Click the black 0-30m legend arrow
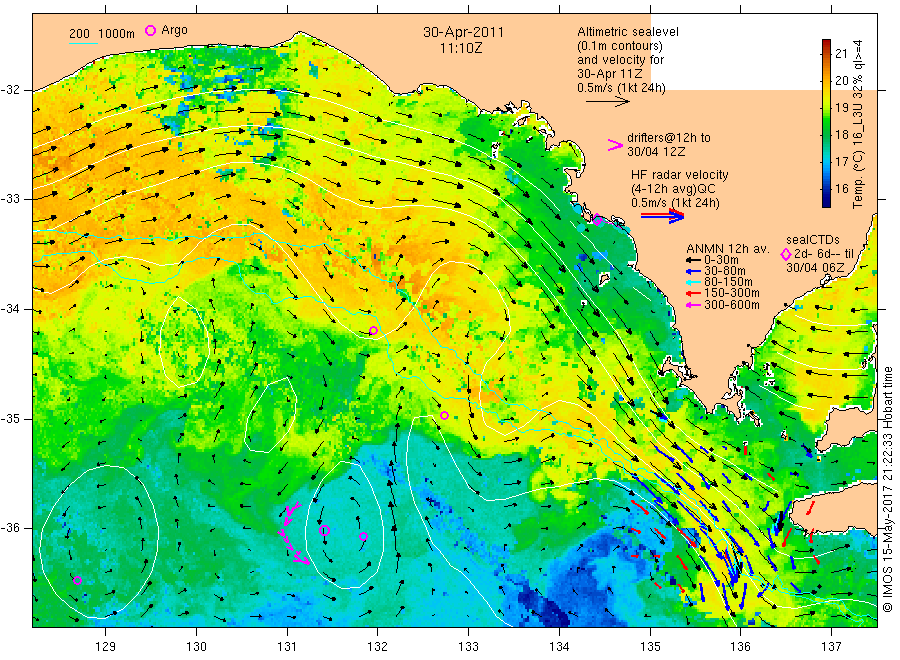900x660 pixels. click(x=694, y=260)
